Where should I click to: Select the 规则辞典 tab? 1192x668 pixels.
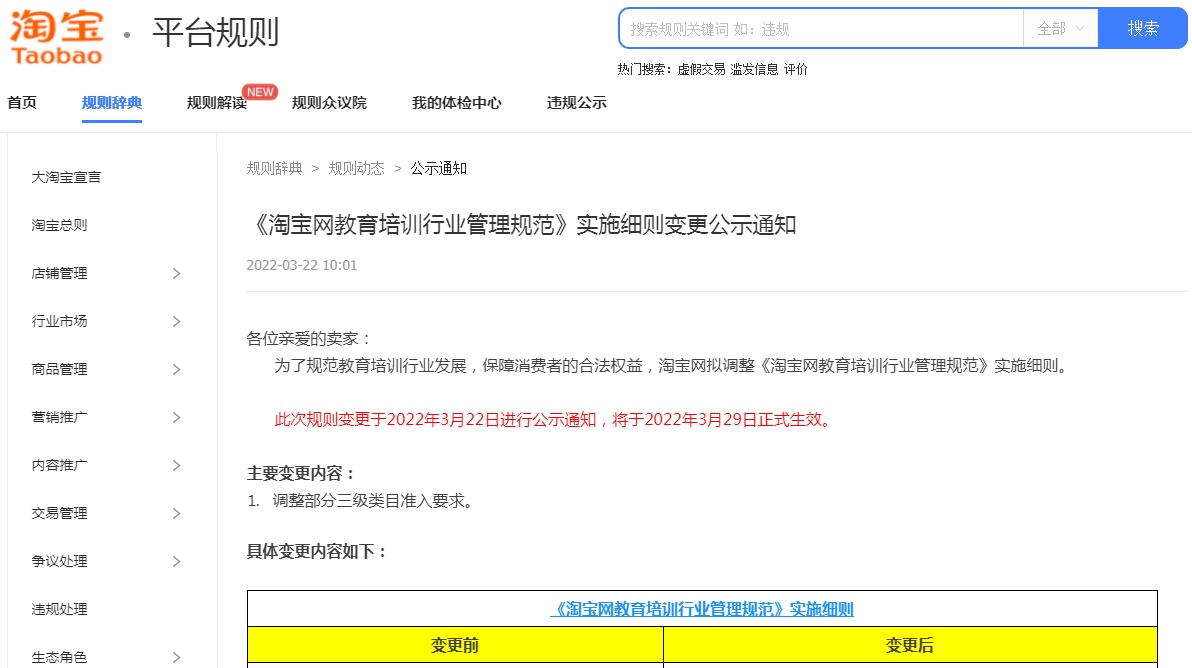pyautogui.click(x=112, y=103)
